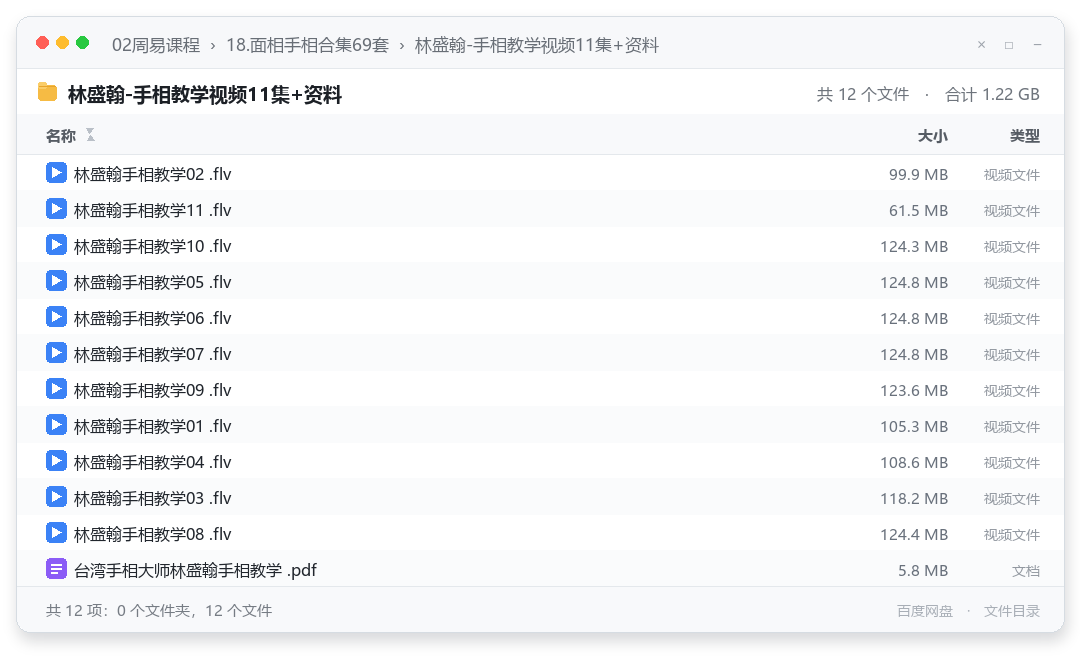
Task: Click the video icon for 林盛翰手相教学05 .flv
Action: 56,280
